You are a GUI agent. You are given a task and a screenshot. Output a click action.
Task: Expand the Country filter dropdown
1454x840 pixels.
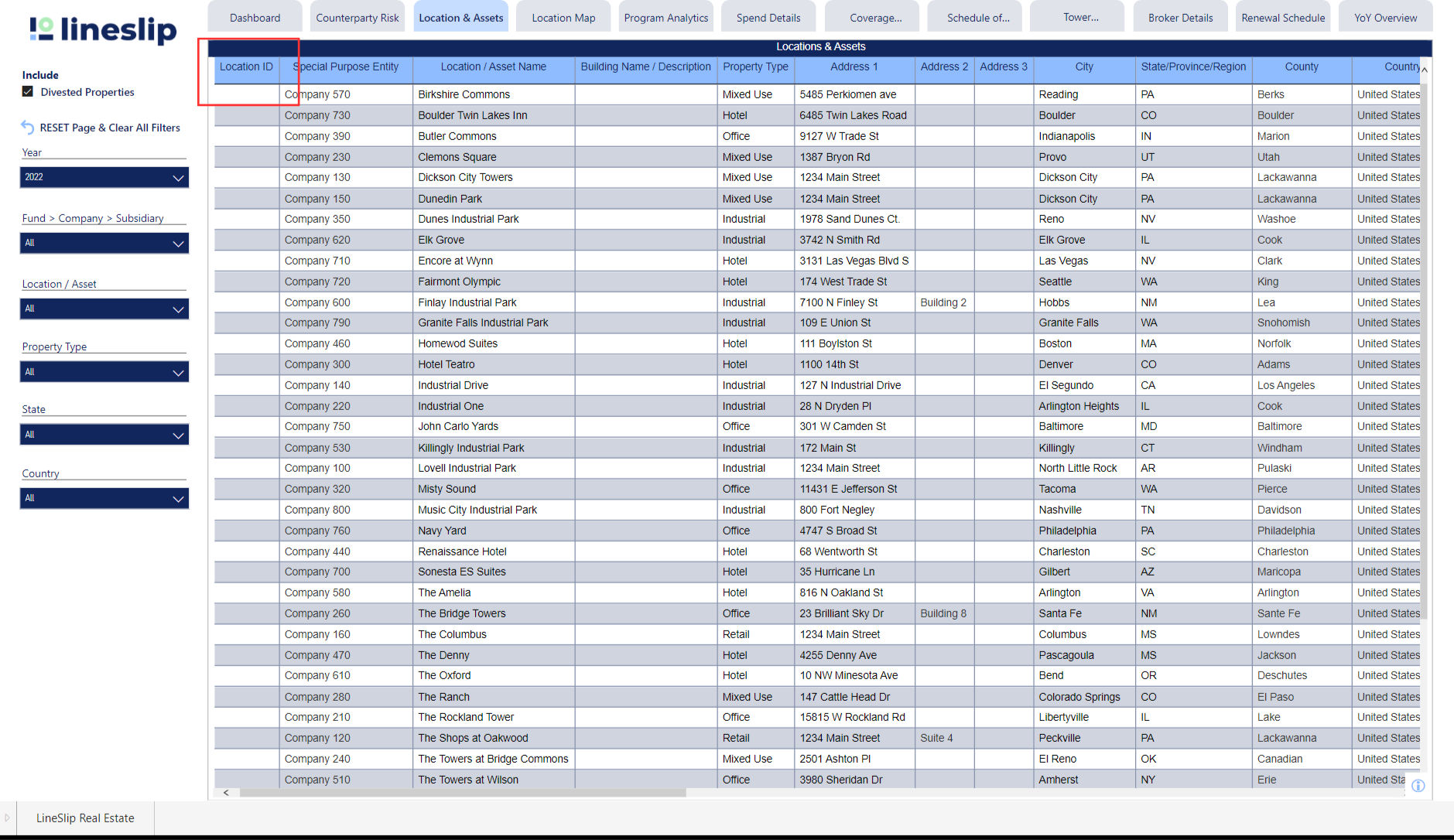pyautogui.click(x=104, y=498)
